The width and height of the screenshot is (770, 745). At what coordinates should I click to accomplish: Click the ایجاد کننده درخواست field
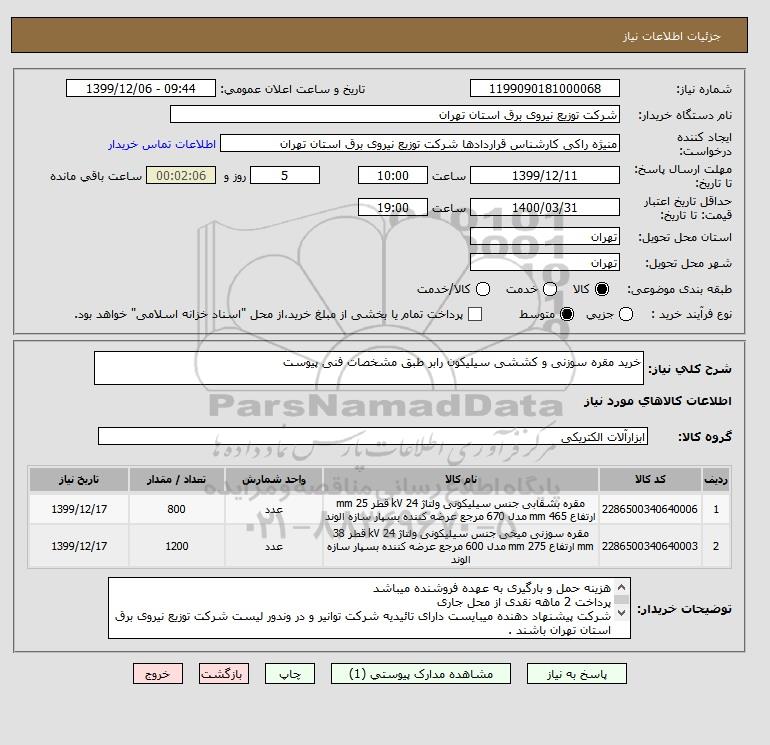pos(420,144)
